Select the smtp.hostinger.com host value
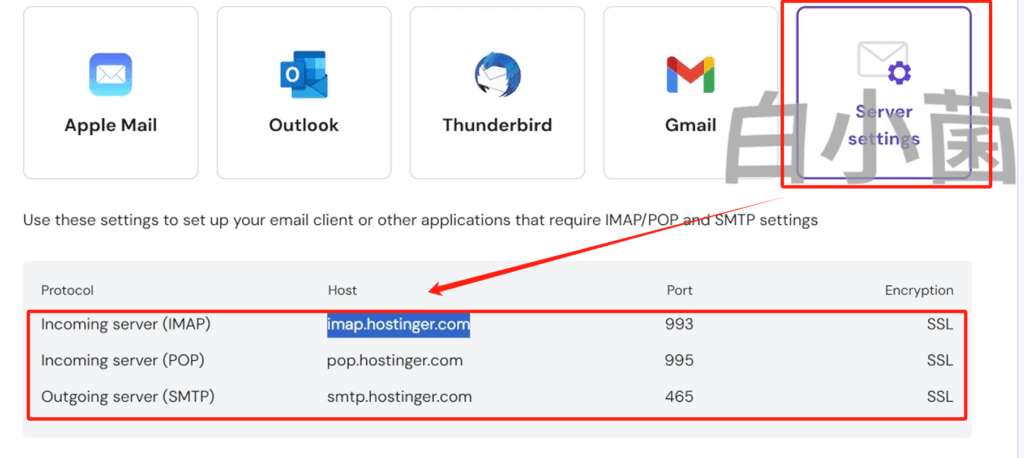 [x=399, y=397]
